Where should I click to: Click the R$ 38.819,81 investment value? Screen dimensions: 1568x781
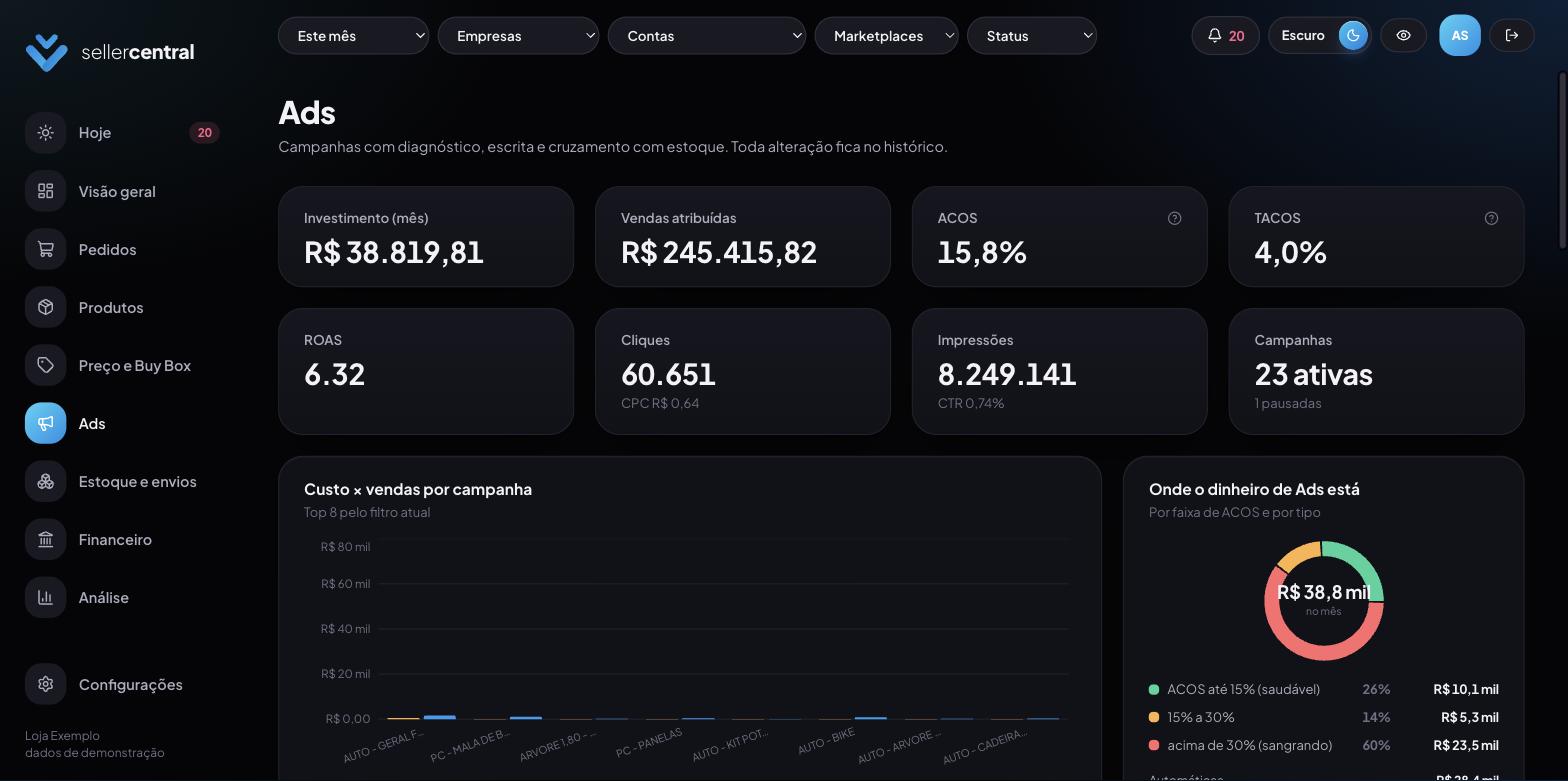[394, 252]
